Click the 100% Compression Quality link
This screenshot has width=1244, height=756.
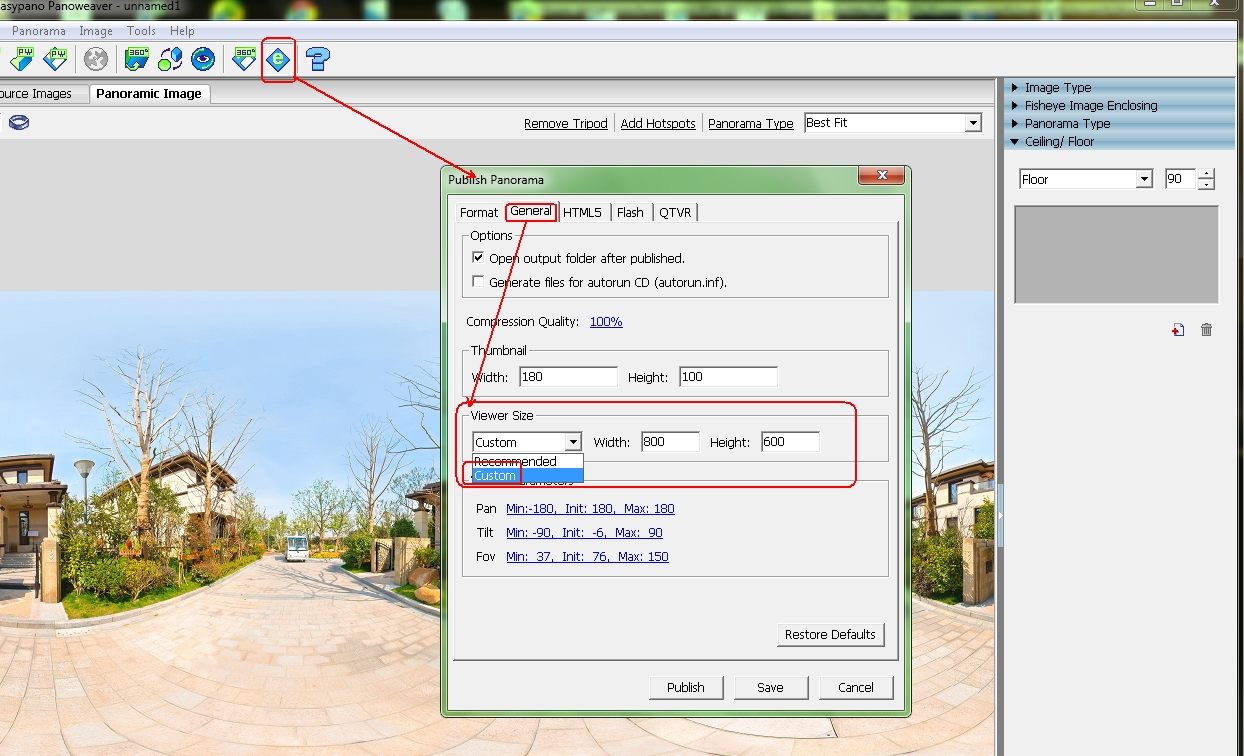606,322
